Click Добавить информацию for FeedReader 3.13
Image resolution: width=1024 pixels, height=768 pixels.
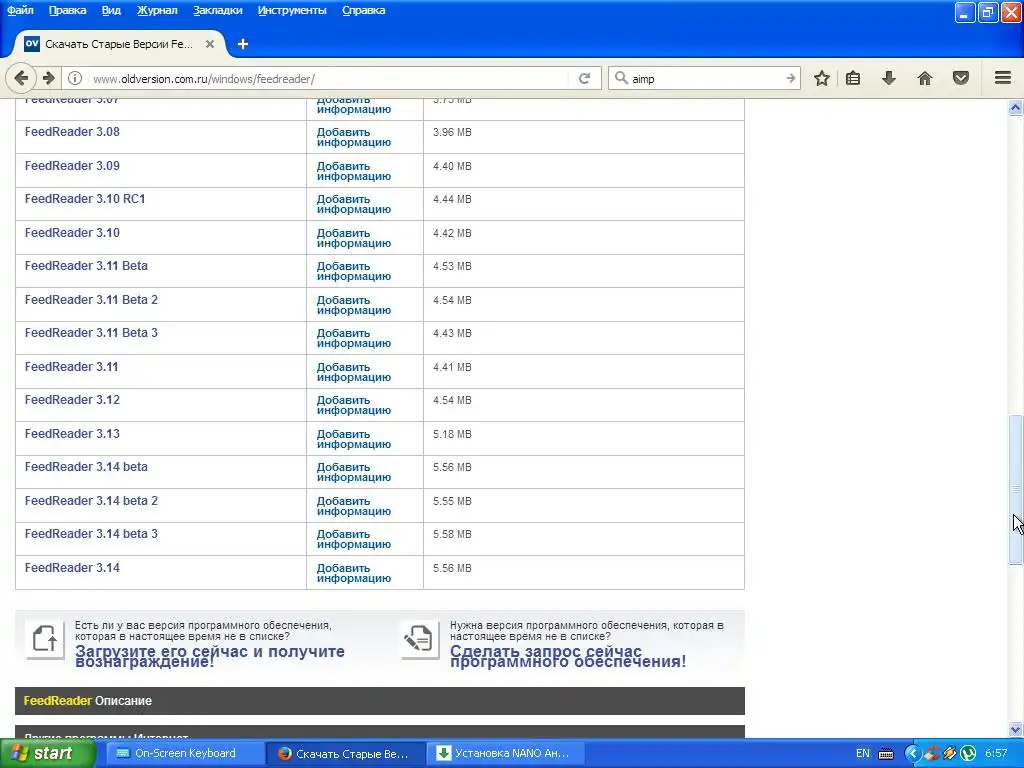point(353,439)
